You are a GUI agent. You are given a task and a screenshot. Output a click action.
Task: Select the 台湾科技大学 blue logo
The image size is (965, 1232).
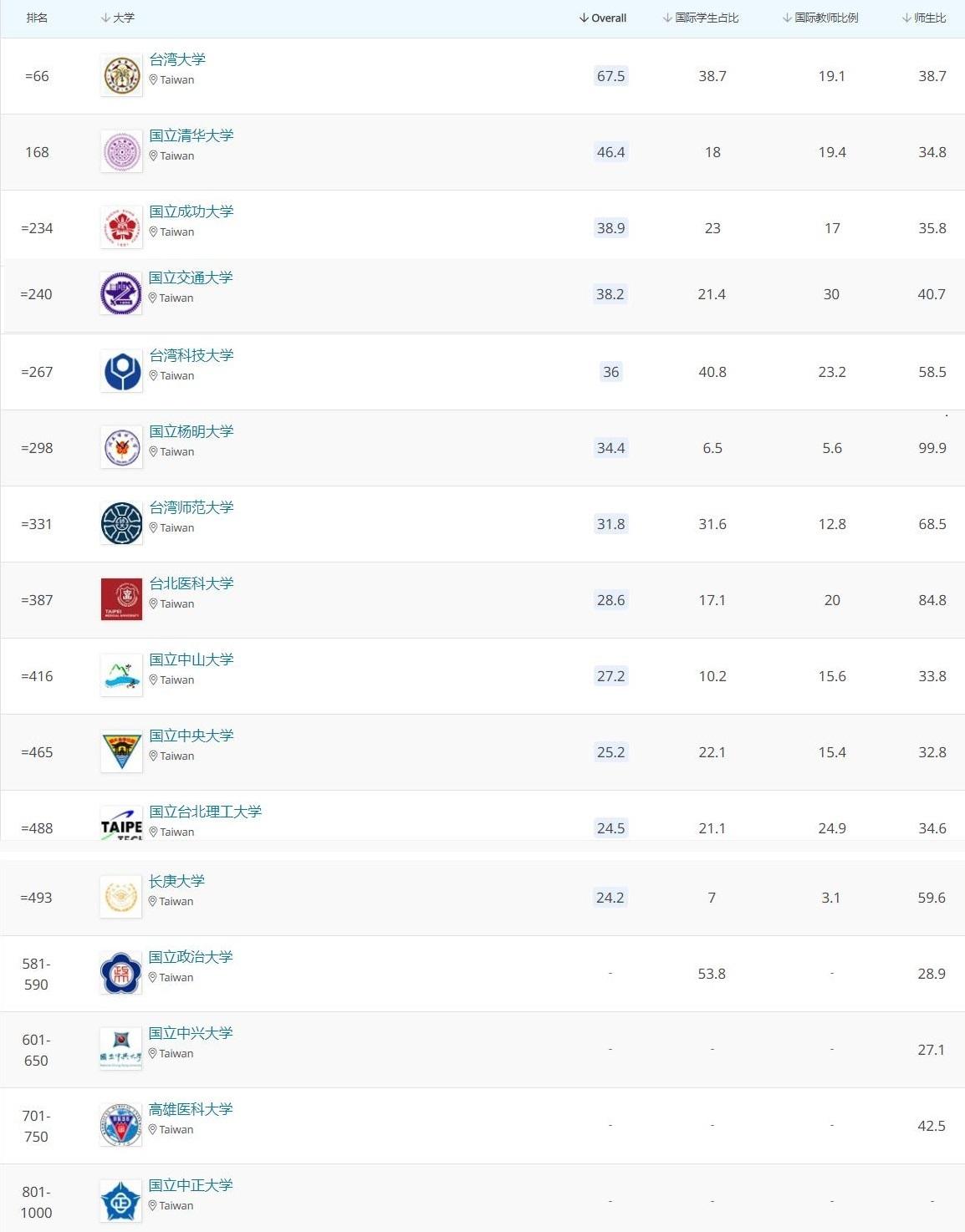tap(121, 371)
